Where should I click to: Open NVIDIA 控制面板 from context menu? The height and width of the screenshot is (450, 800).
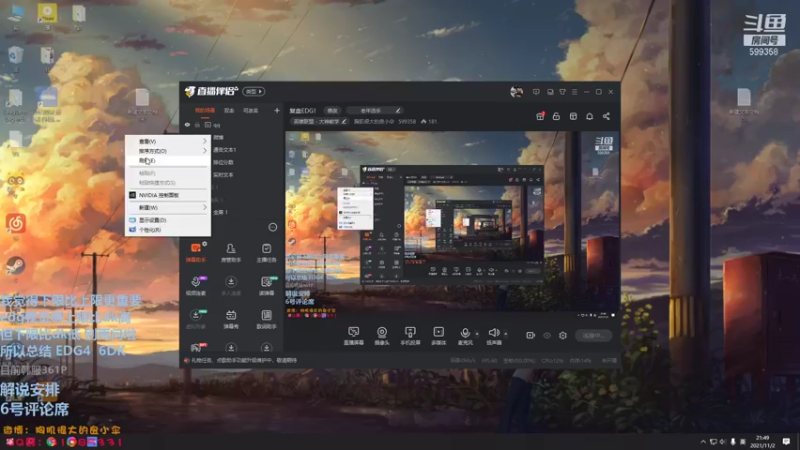click(x=168, y=195)
